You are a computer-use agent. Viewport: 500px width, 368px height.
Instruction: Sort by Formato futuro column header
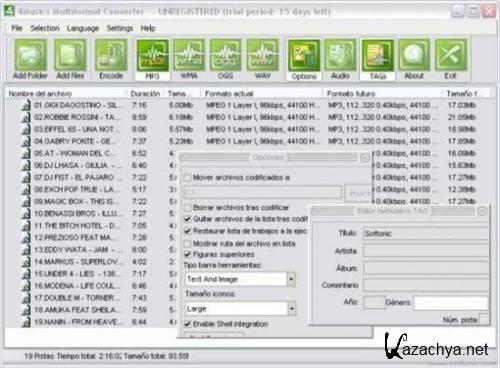tap(383, 94)
